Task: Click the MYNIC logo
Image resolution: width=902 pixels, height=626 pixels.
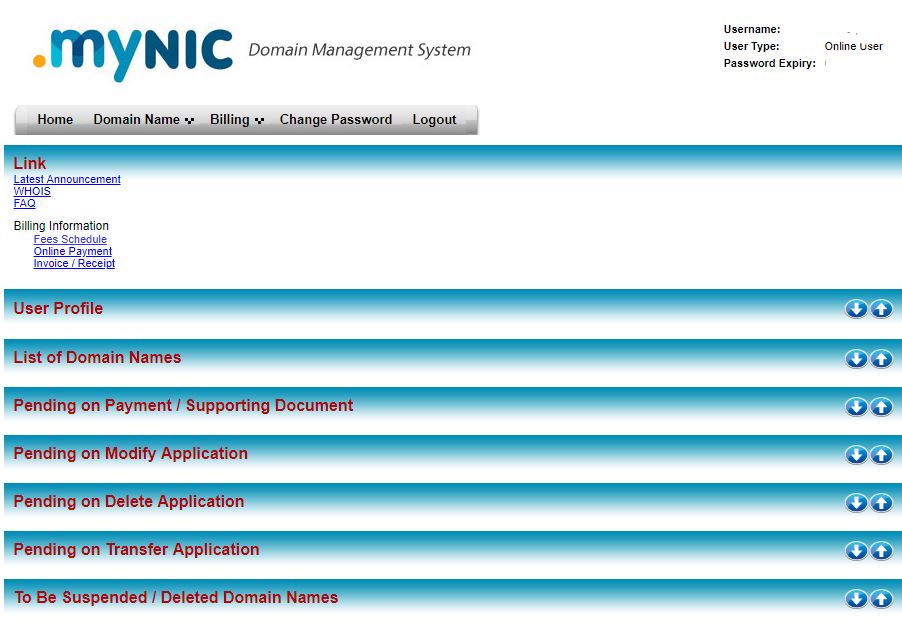Action: 133,52
